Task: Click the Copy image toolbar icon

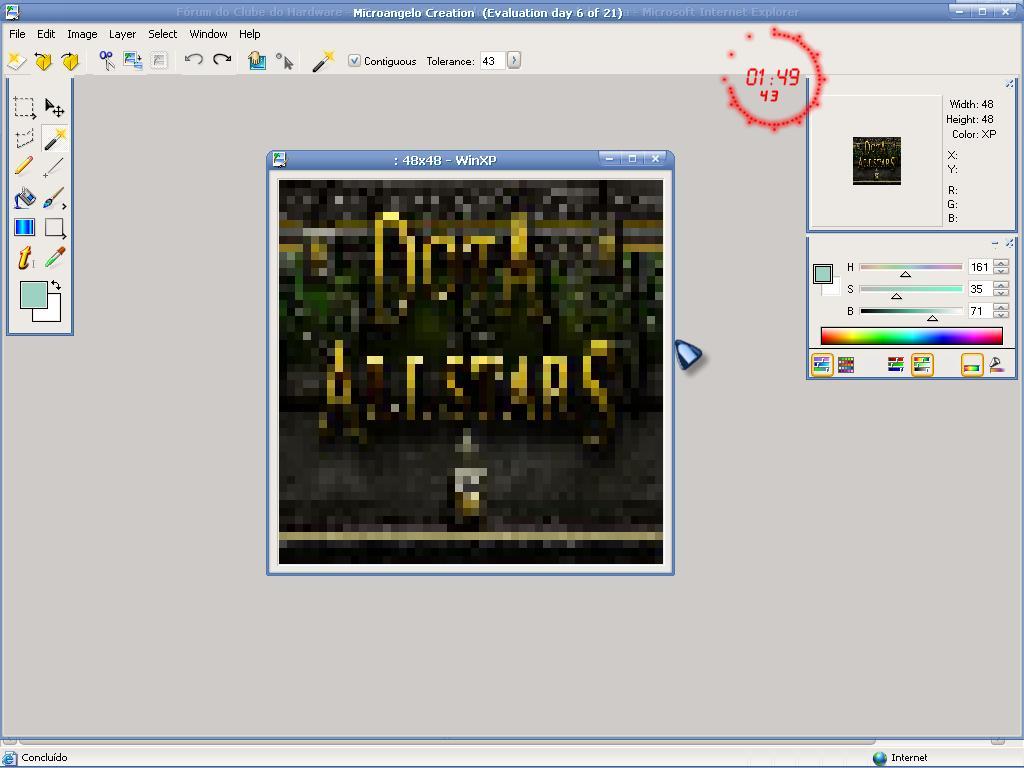Action: coord(133,61)
